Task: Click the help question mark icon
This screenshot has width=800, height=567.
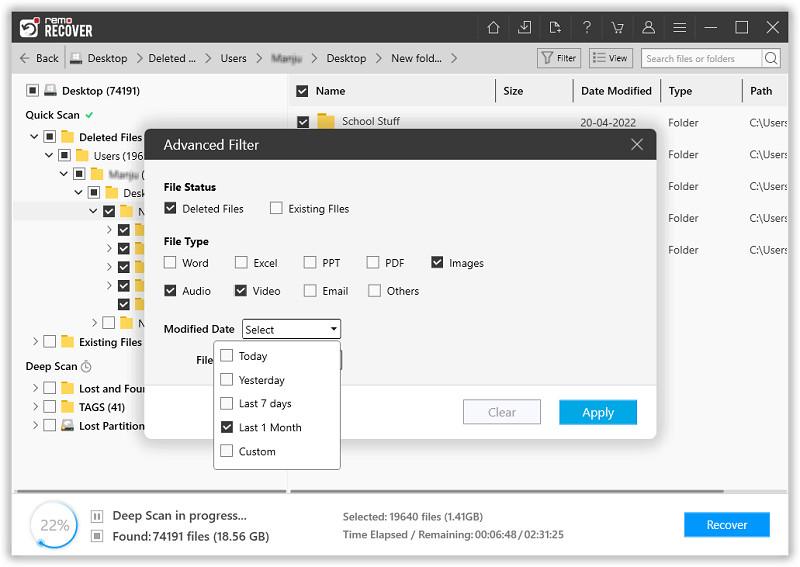Action: 587,27
